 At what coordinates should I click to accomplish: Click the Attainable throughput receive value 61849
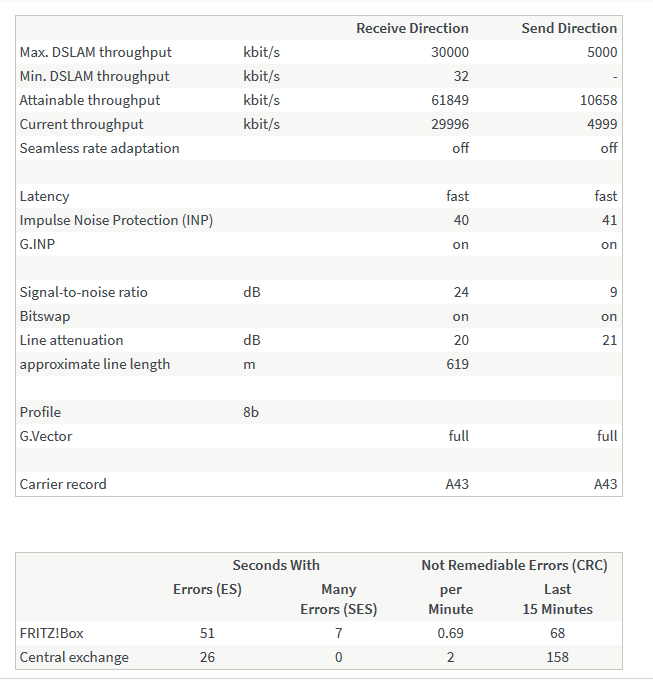click(449, 100)
